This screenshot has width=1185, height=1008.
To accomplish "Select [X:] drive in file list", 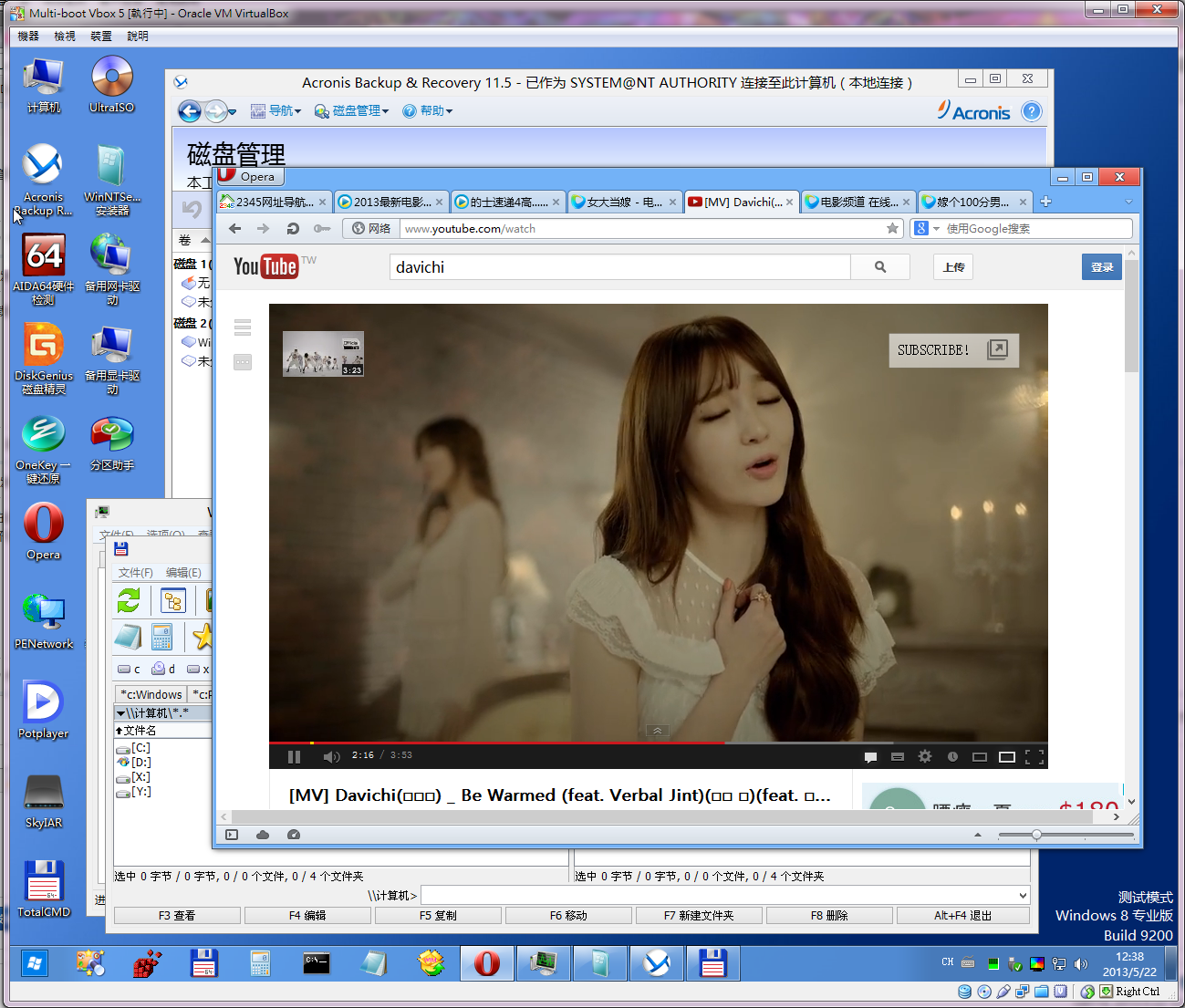I will [x=134, y=777].
